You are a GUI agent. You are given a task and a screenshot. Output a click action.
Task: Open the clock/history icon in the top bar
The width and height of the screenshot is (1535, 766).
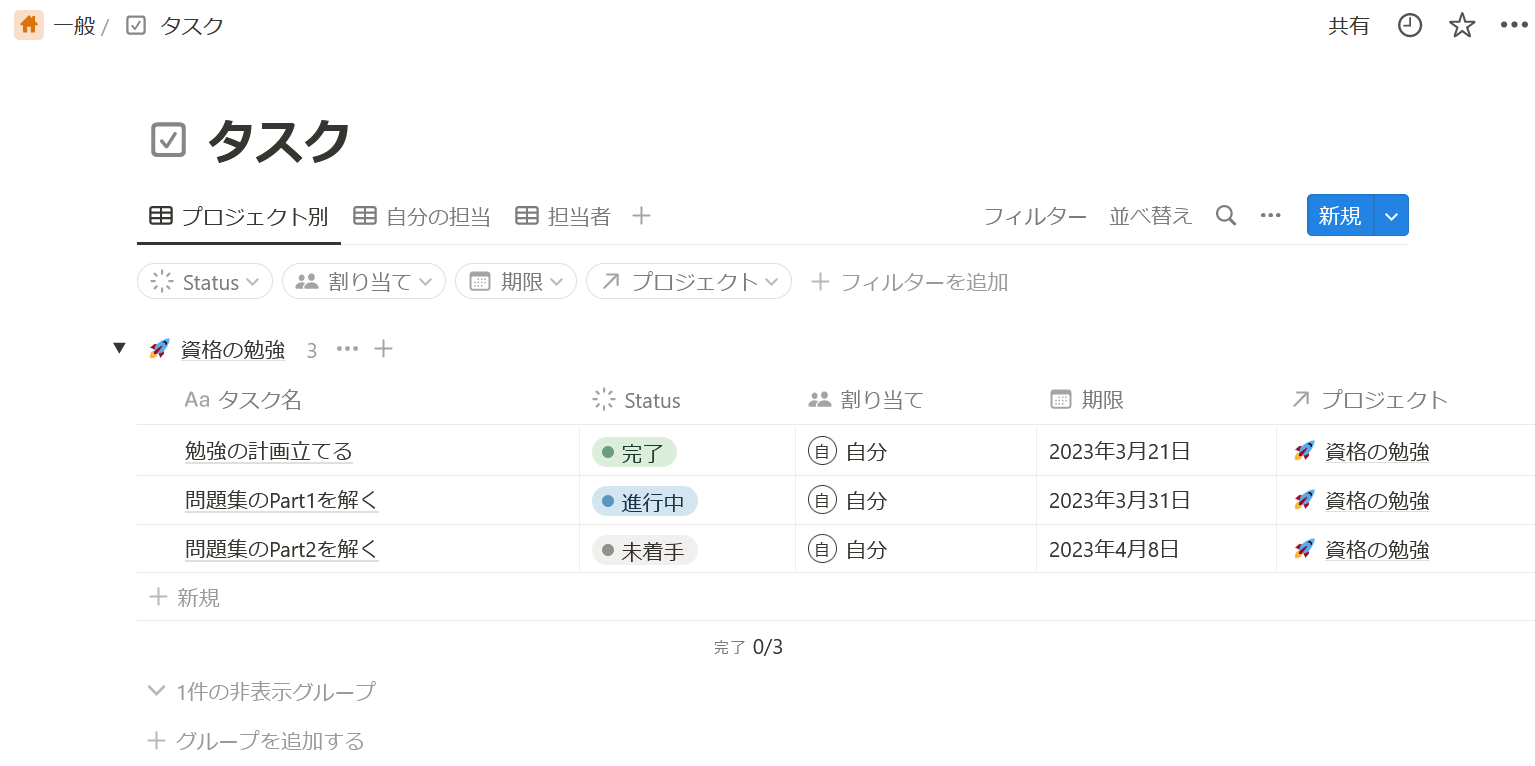[1410, 25]
